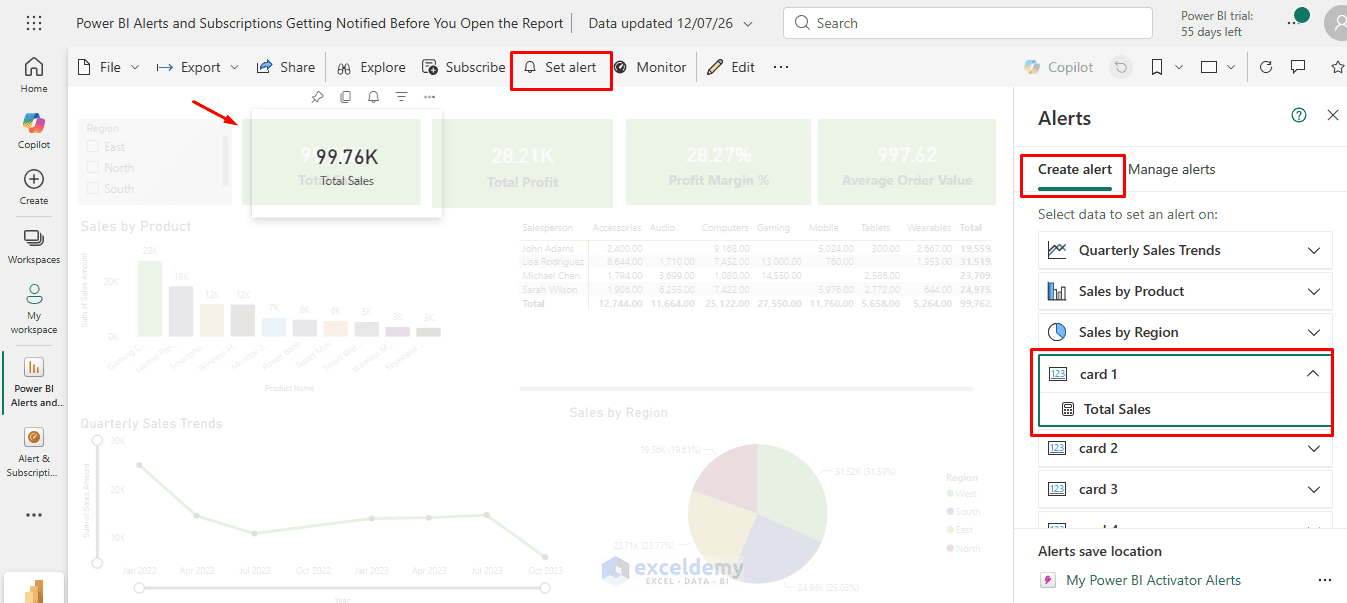Viewport: 1347px width, 603px height.
Task: Click the Copilot button in the toolbar
Action: [1058, 67]
